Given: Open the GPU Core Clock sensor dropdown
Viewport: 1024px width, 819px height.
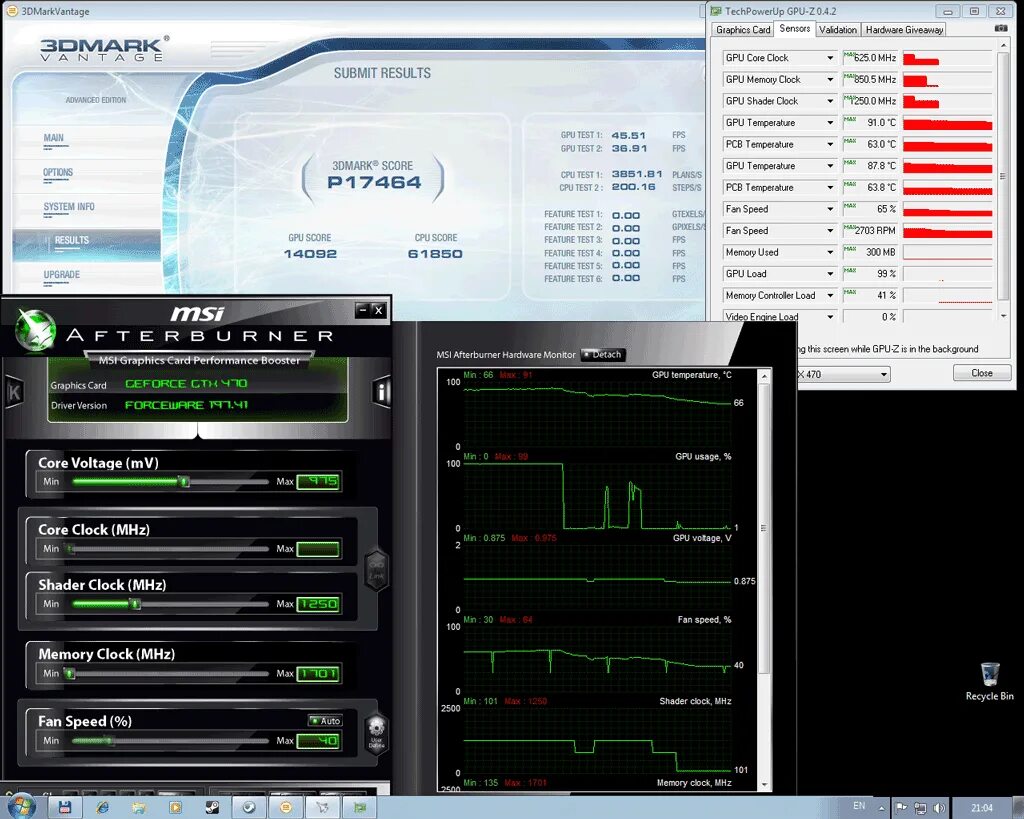Looking at the screenshot, I should click(830, 58).
